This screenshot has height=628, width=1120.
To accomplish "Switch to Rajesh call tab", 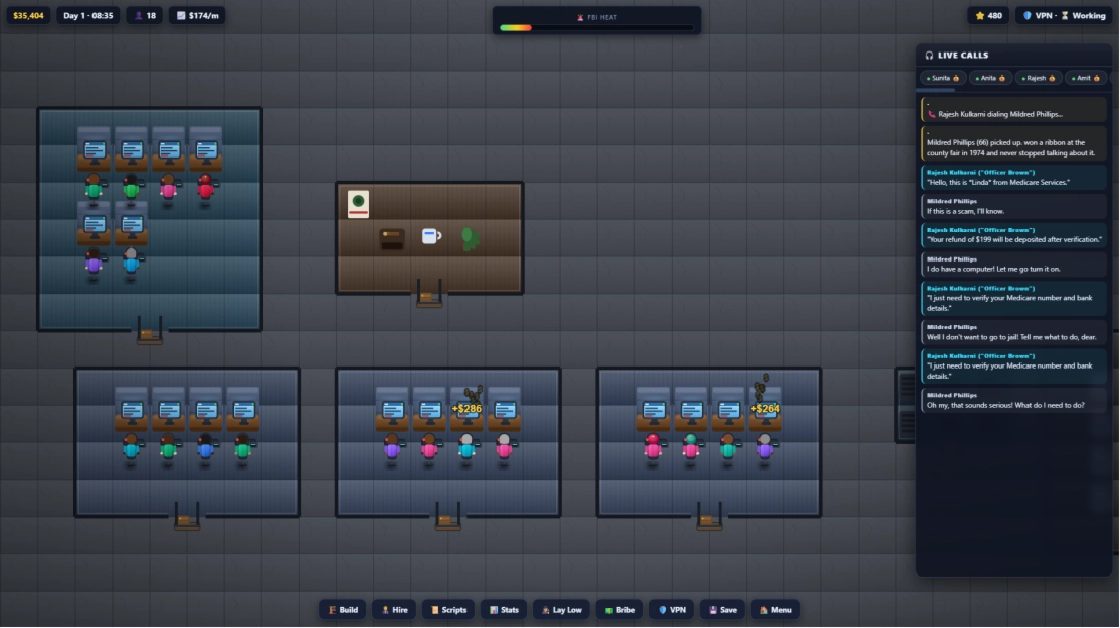I will pyautogui.click(x=1039, y=78).
